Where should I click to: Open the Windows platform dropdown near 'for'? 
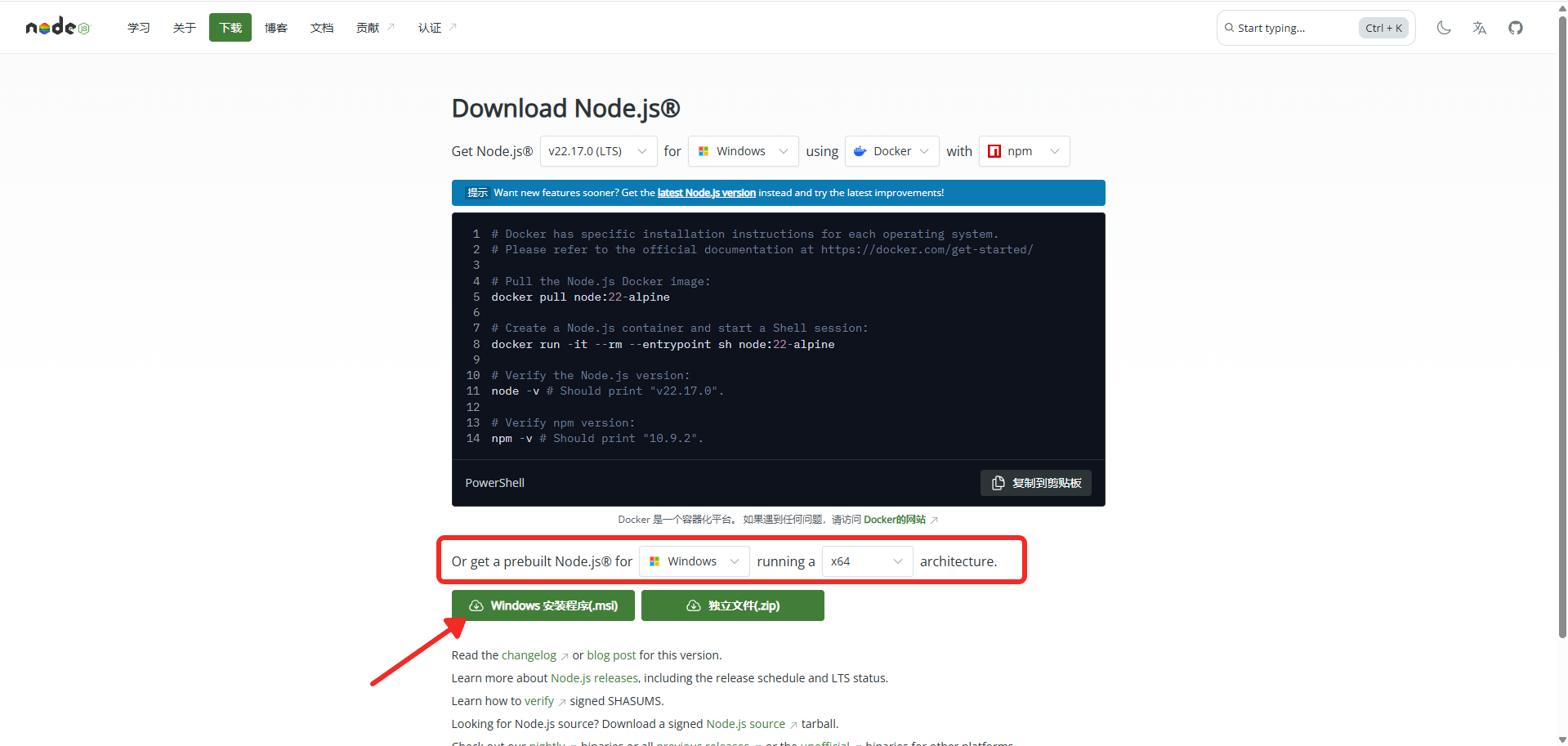[x=743, y=151]
